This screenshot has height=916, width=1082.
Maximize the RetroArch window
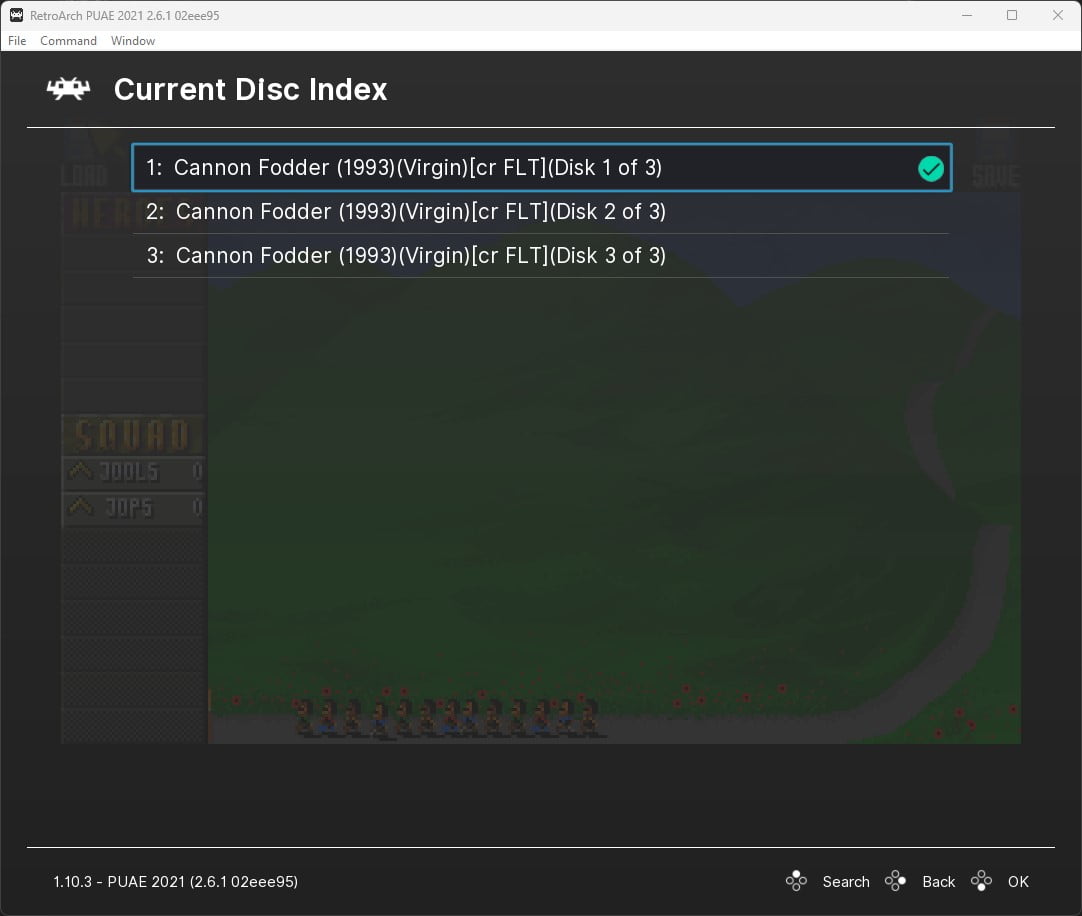1012,16
